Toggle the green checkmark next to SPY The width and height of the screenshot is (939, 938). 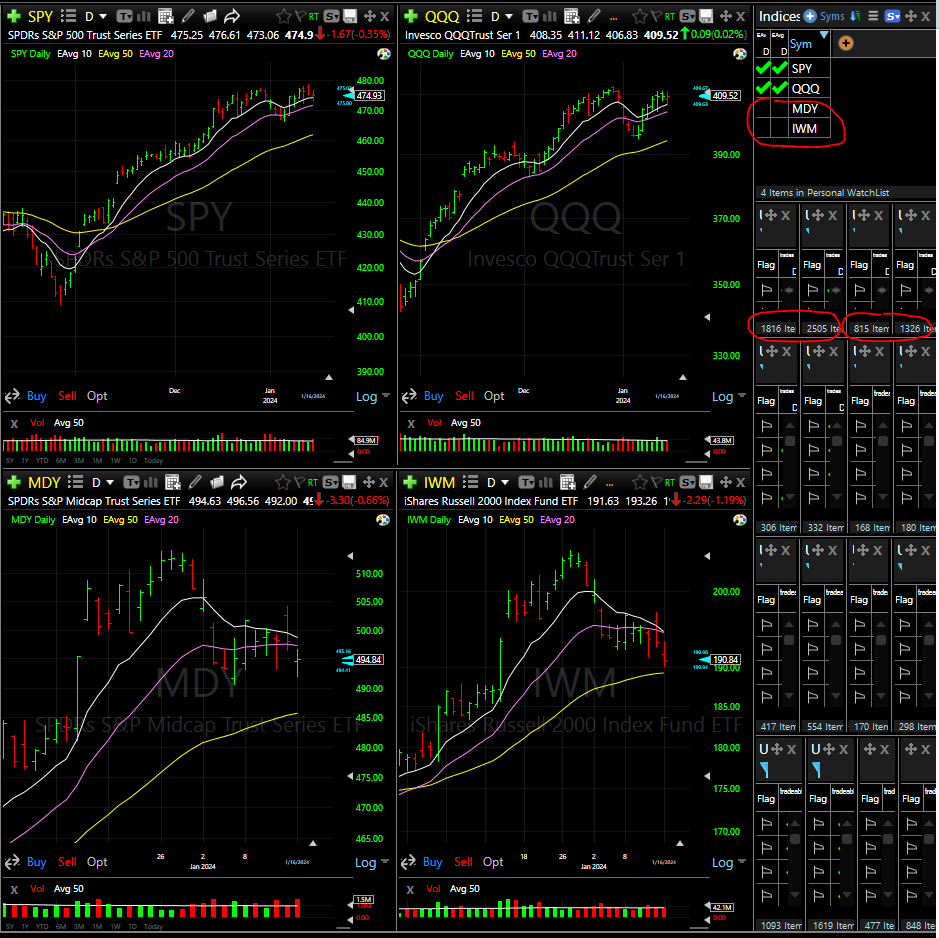tap(762, 68)
